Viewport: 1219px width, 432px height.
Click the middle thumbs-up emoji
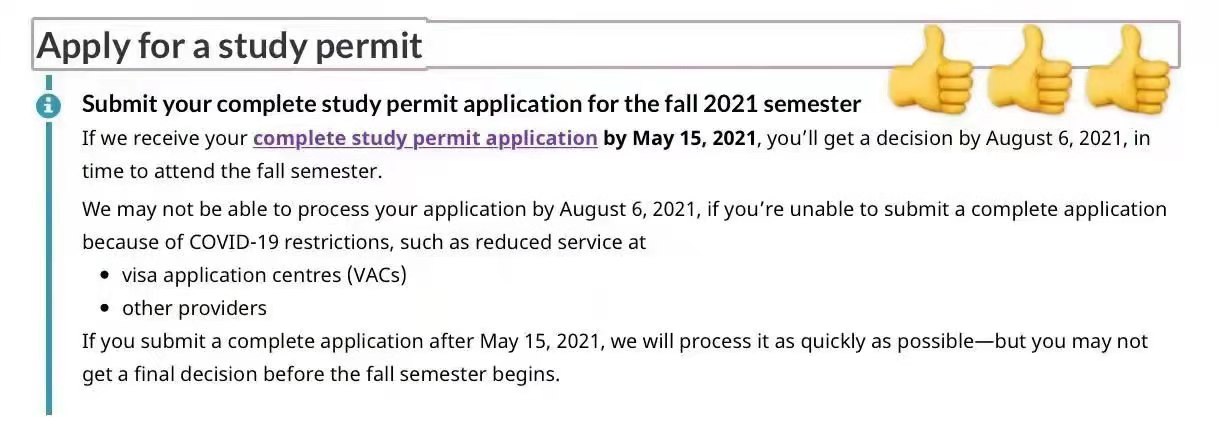pos(1028,72)
